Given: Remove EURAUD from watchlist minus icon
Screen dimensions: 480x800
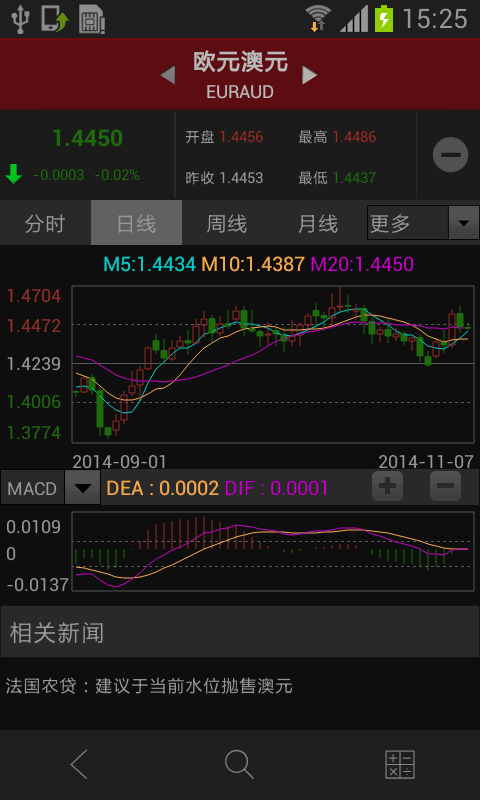Looking at the screenshot, I should coord(450,154).
